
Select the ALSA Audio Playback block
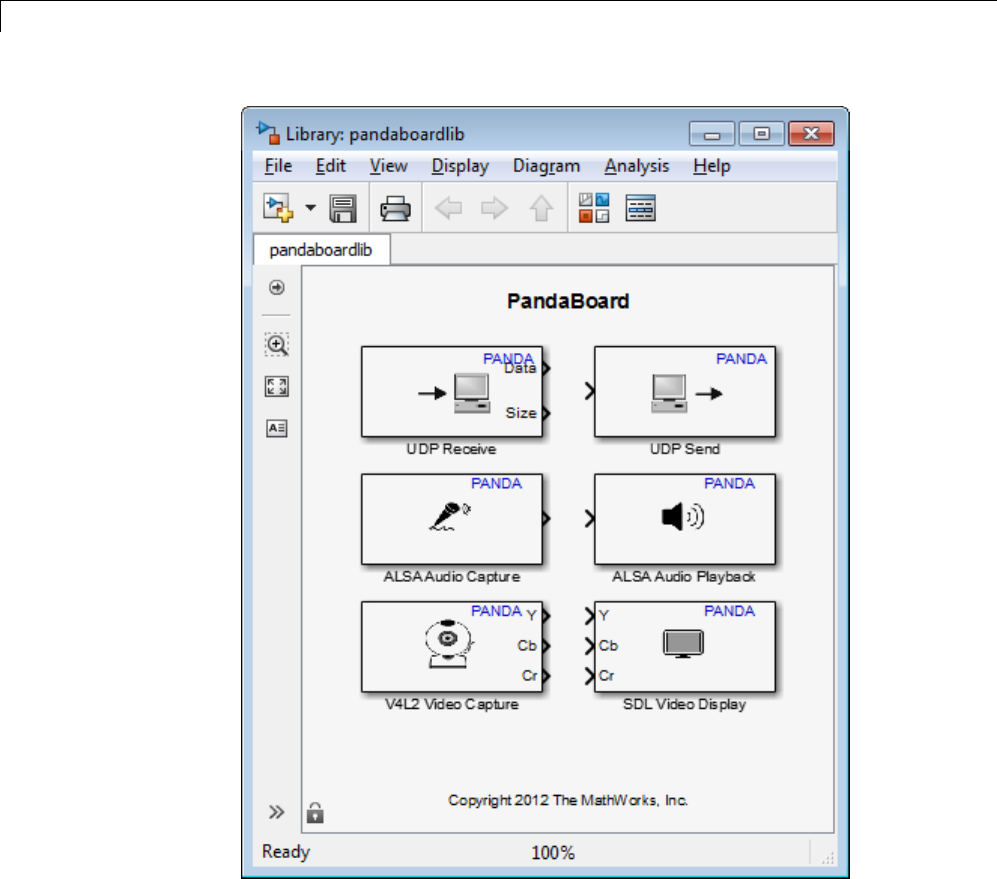(685, 519)
